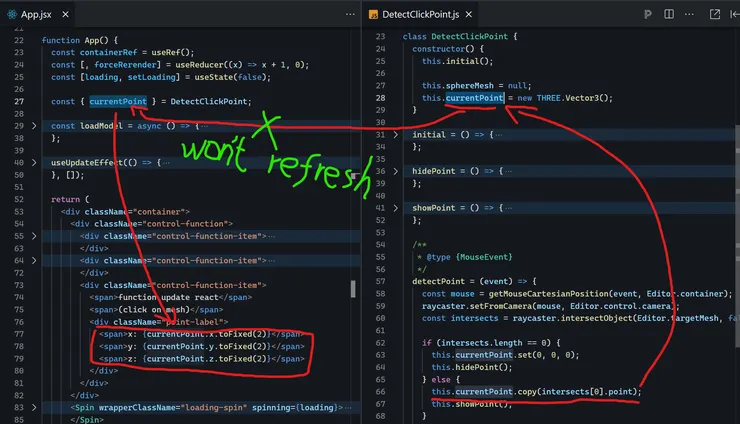Click the open-in-new-window icon in the top right
Image resolution: width=740 pixels, height=424 pixels.
(x=715, y=15)
